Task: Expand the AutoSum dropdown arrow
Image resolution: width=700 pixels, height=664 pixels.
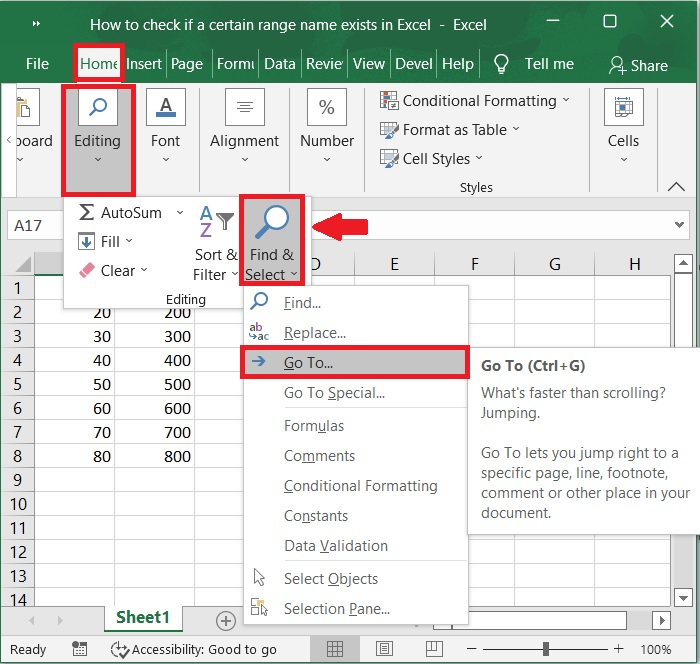Action: click(x=180, y=213)
